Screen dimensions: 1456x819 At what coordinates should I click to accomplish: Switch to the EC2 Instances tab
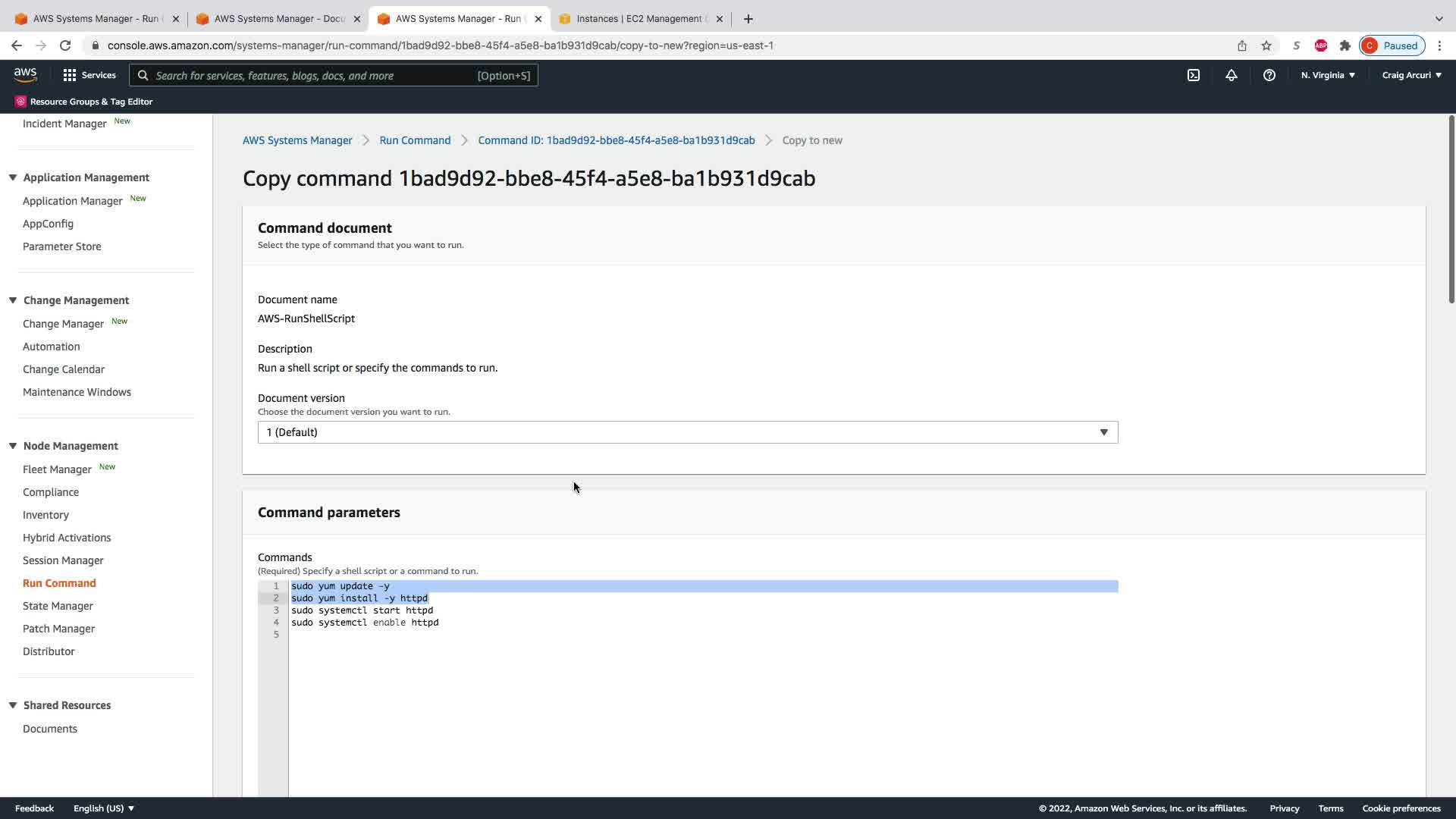[640, 19]
